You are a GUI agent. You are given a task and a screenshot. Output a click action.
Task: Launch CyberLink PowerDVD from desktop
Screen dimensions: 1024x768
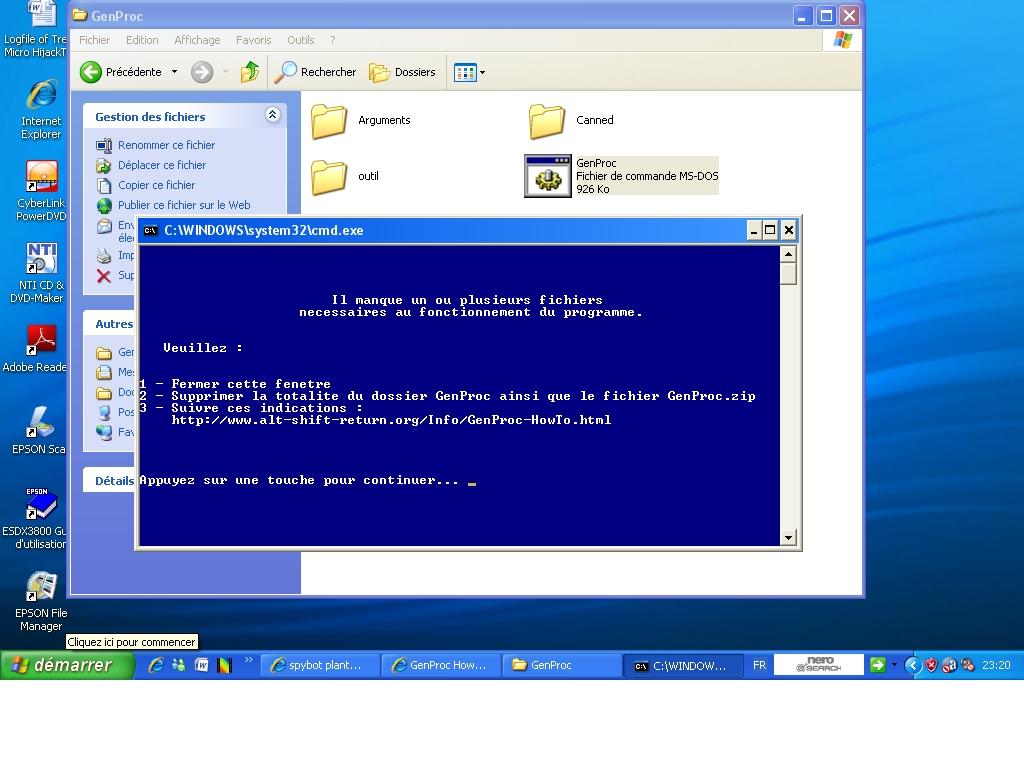[x=41, y=177]
